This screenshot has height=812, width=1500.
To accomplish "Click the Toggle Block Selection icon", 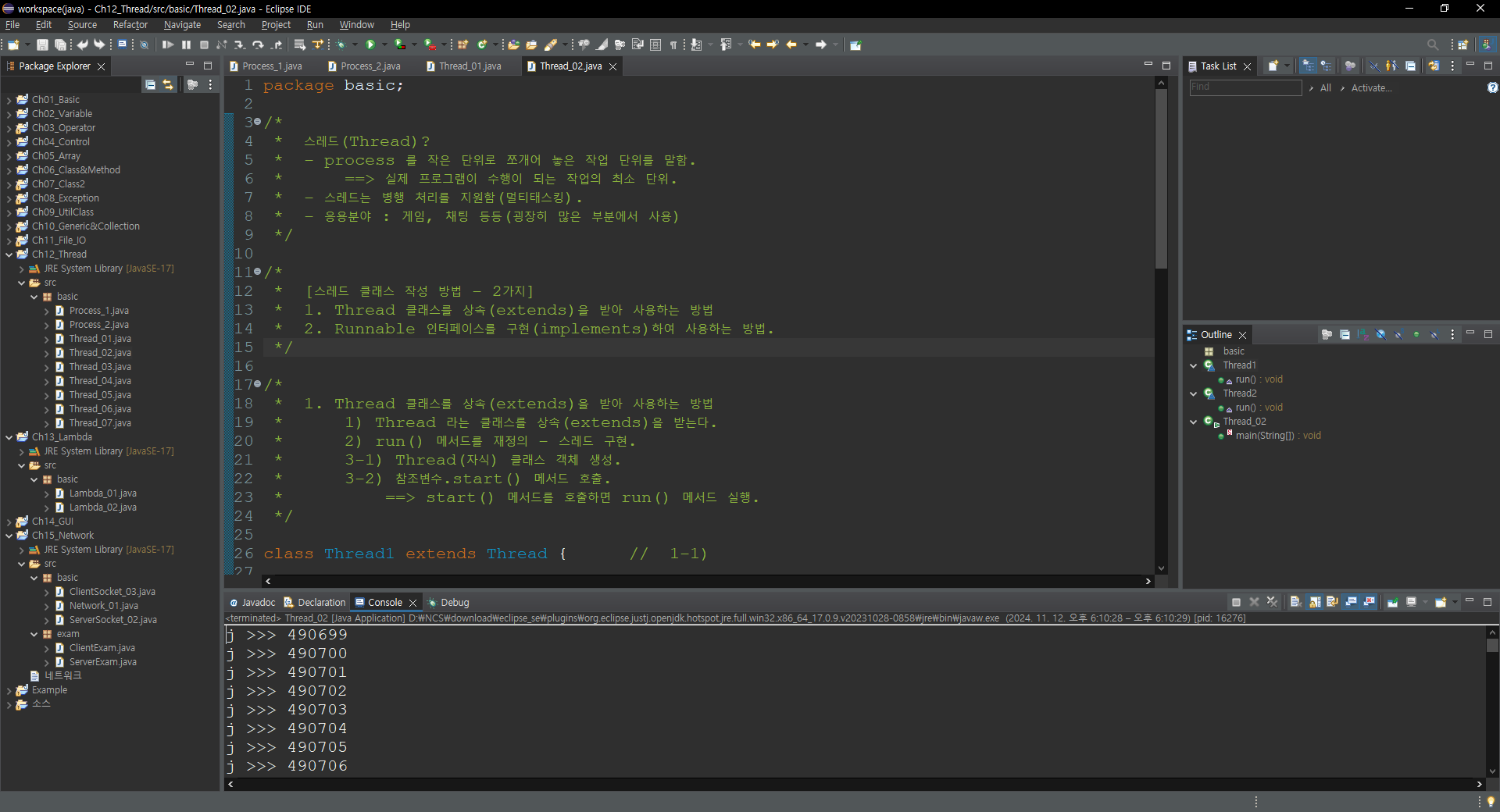I will tap(655, 45).
